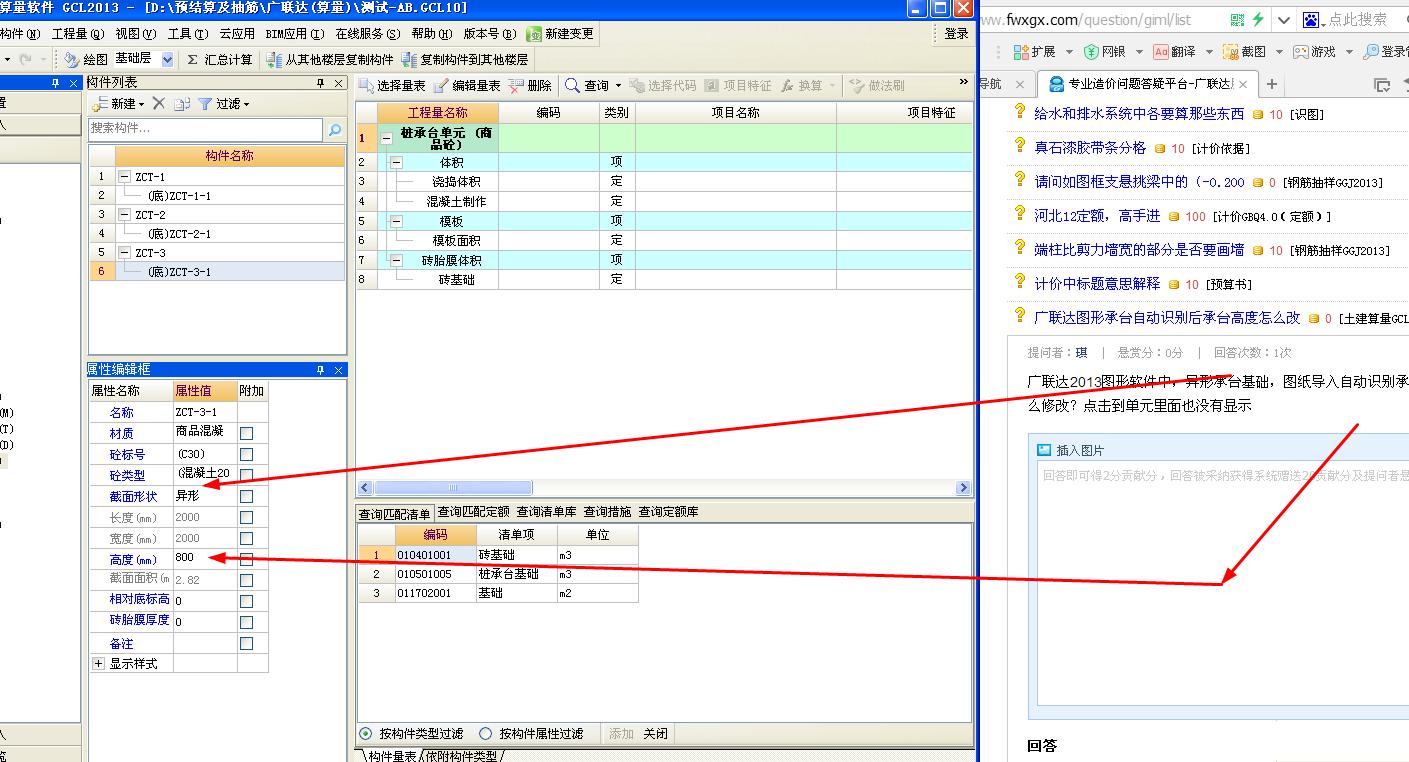Pin the 属性编辑框 panel

[321, 370]
